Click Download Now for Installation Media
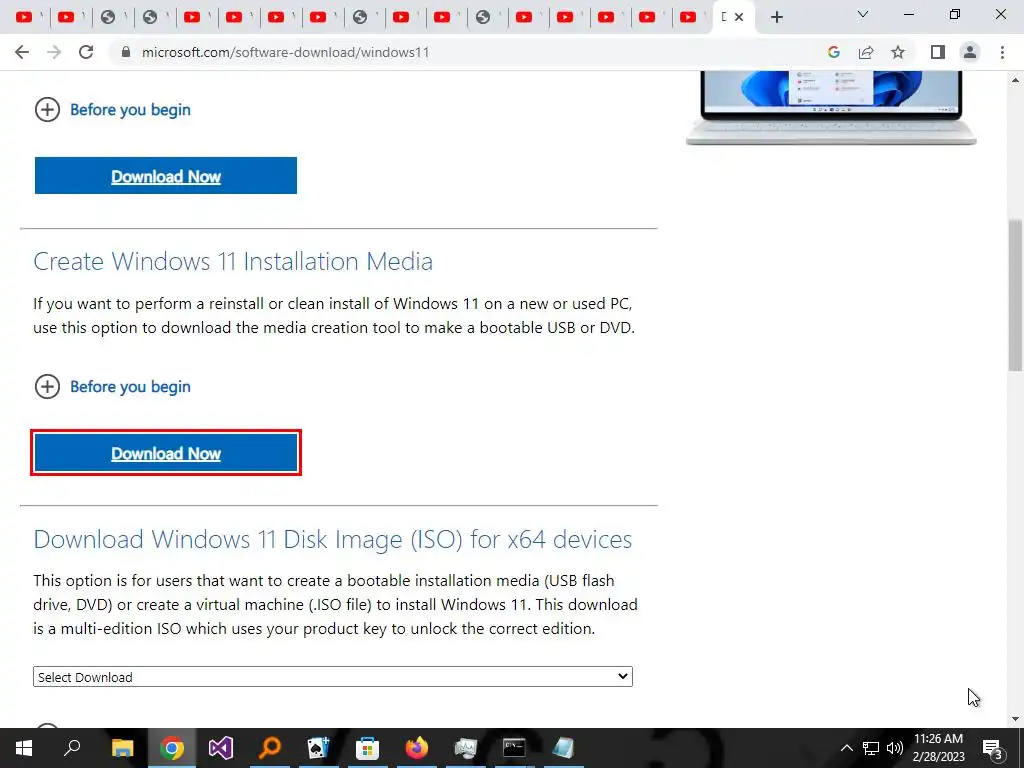Screen dimensions: 1024x768 point(166,453)
